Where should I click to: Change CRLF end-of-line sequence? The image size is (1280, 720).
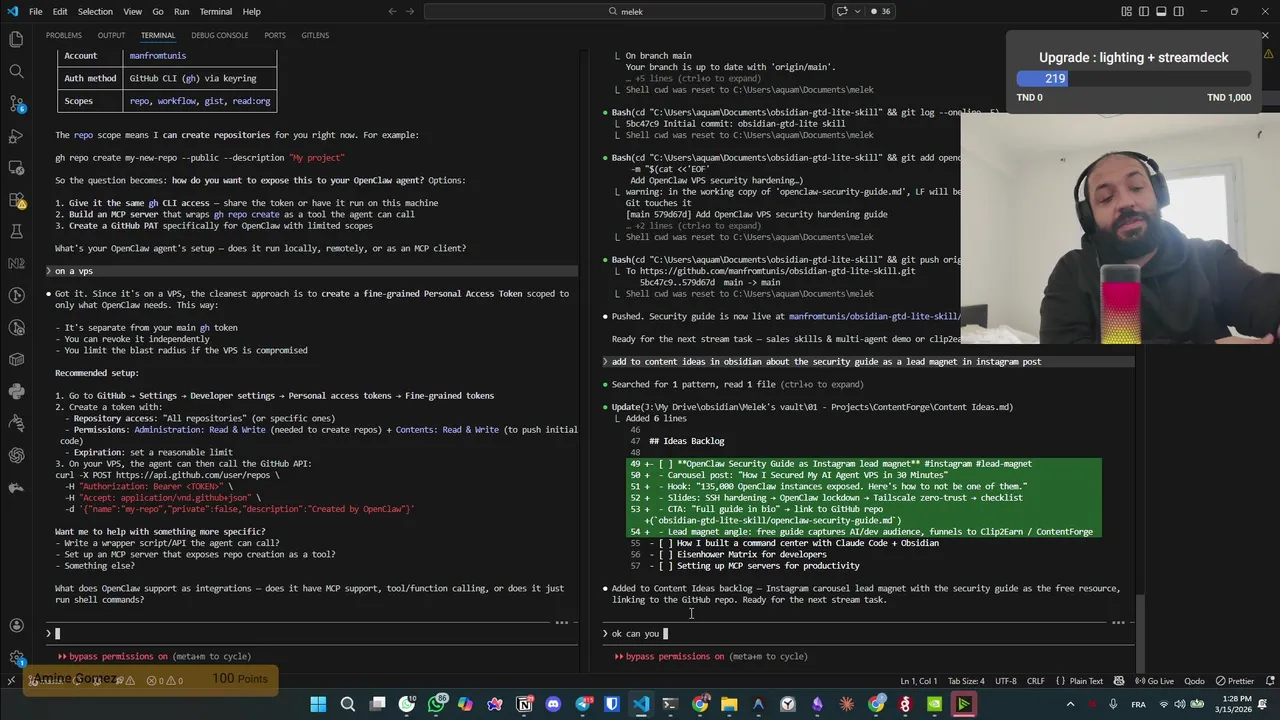tap(1035, 681)
